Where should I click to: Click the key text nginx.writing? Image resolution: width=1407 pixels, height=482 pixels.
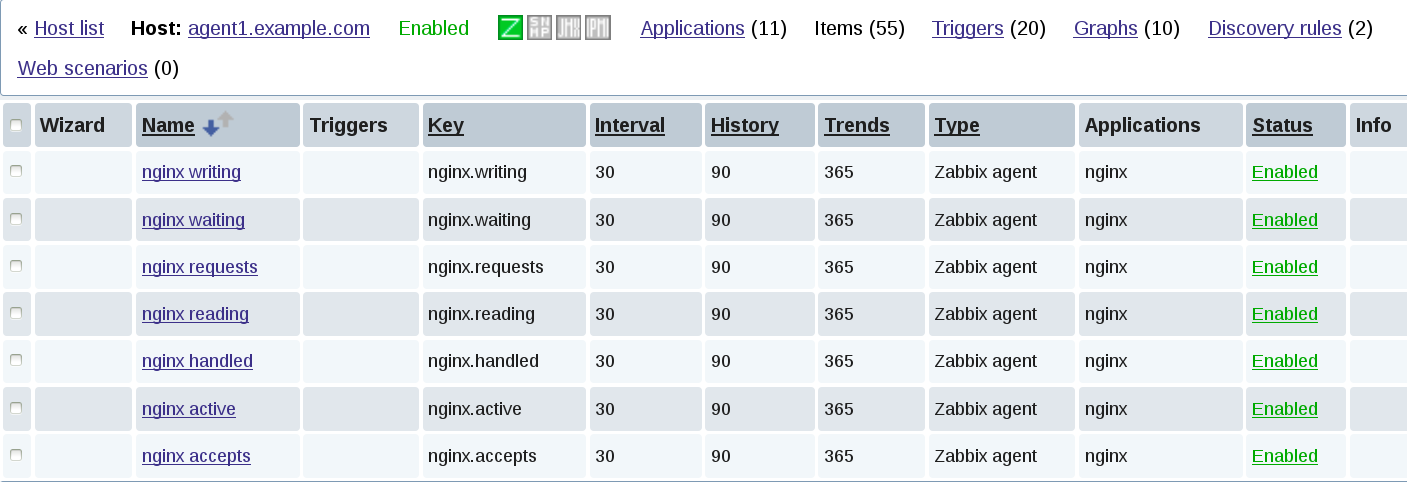[x=477, y=172]
